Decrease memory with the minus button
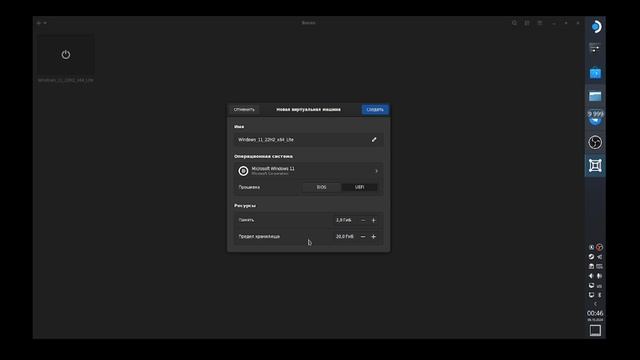Screen dimensions: 640x360 (363, 220)
